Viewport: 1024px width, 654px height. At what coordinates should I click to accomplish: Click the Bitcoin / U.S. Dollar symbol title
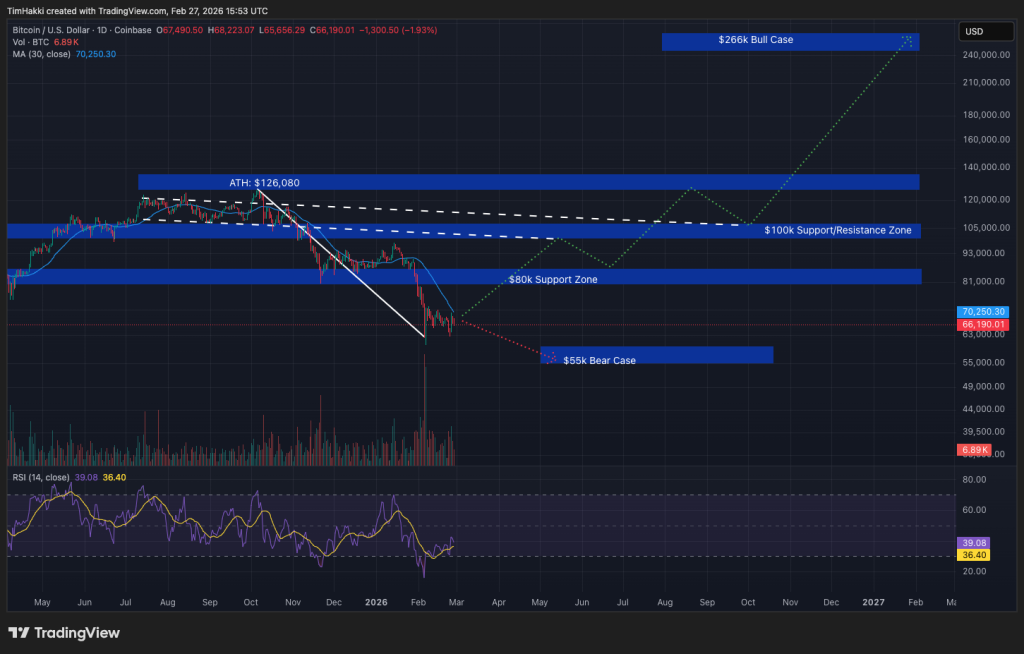[x=57, y=30]
